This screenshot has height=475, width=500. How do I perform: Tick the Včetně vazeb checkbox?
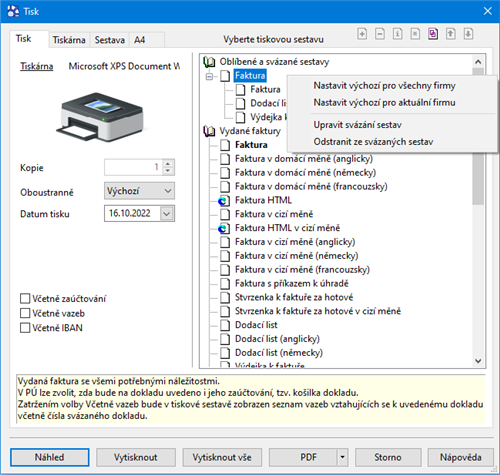point(25,313)
